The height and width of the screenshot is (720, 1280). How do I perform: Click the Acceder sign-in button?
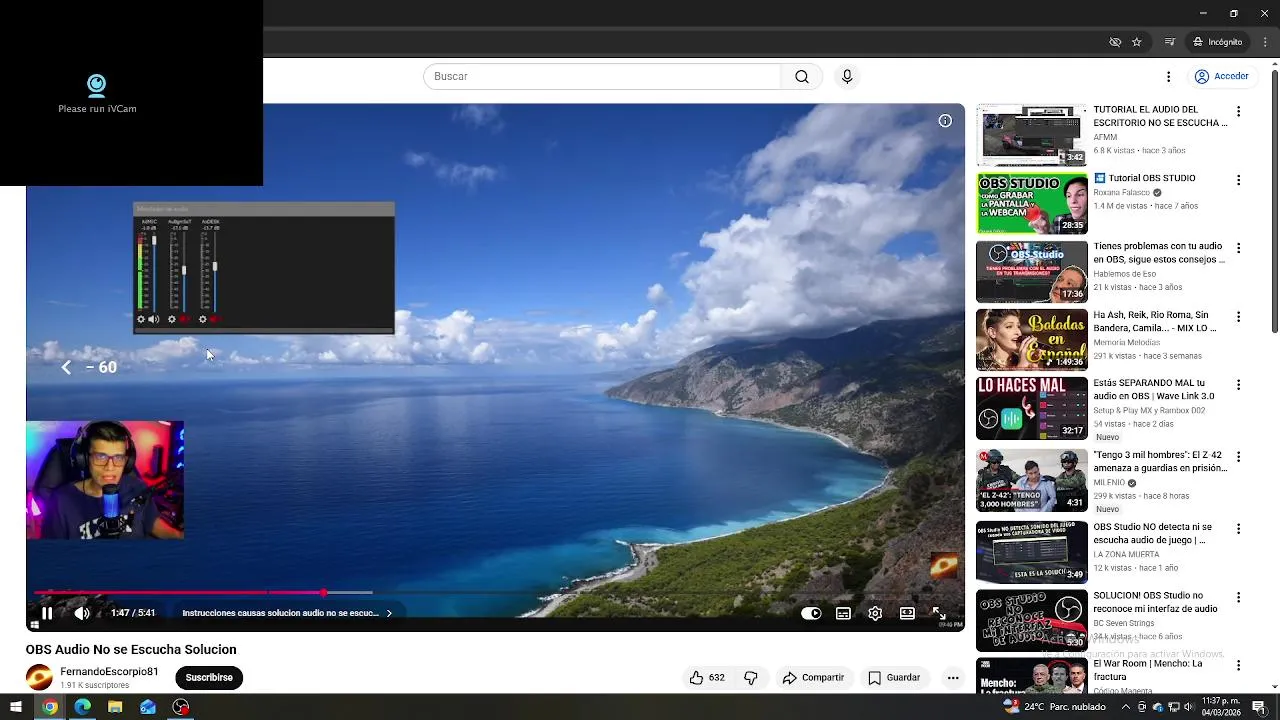(x=1222, y=77)
